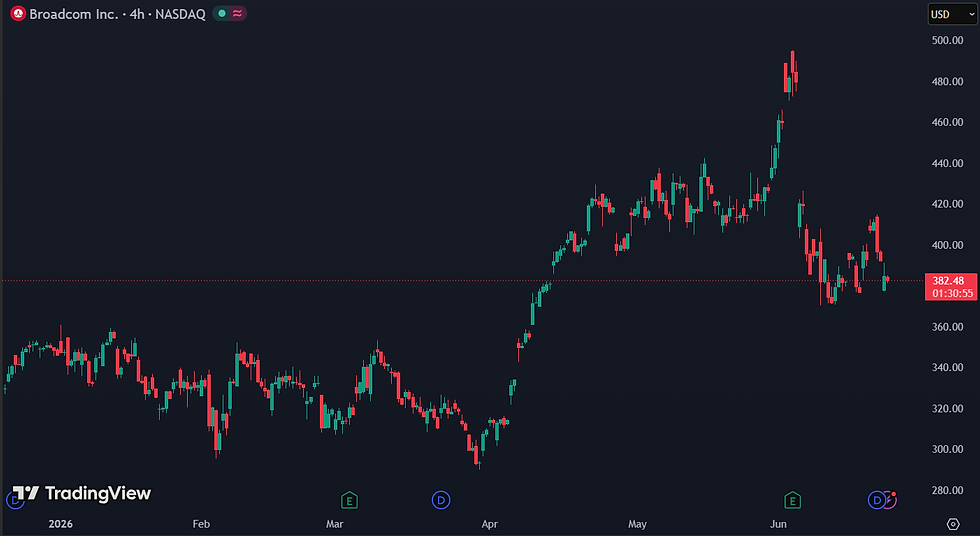The image size is (980, 536).
Task: Click the 460.00 price axis label
Action: click(x=948, y=122)
